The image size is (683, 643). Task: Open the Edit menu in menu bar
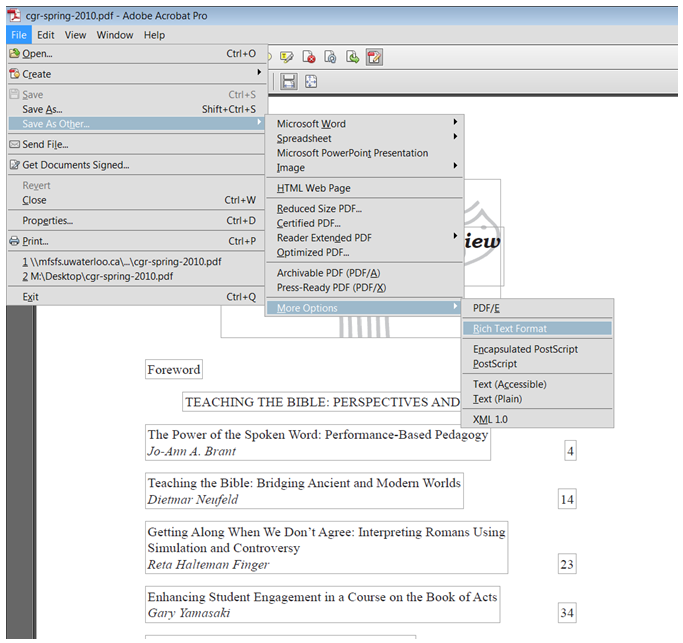tap(46, 35)
